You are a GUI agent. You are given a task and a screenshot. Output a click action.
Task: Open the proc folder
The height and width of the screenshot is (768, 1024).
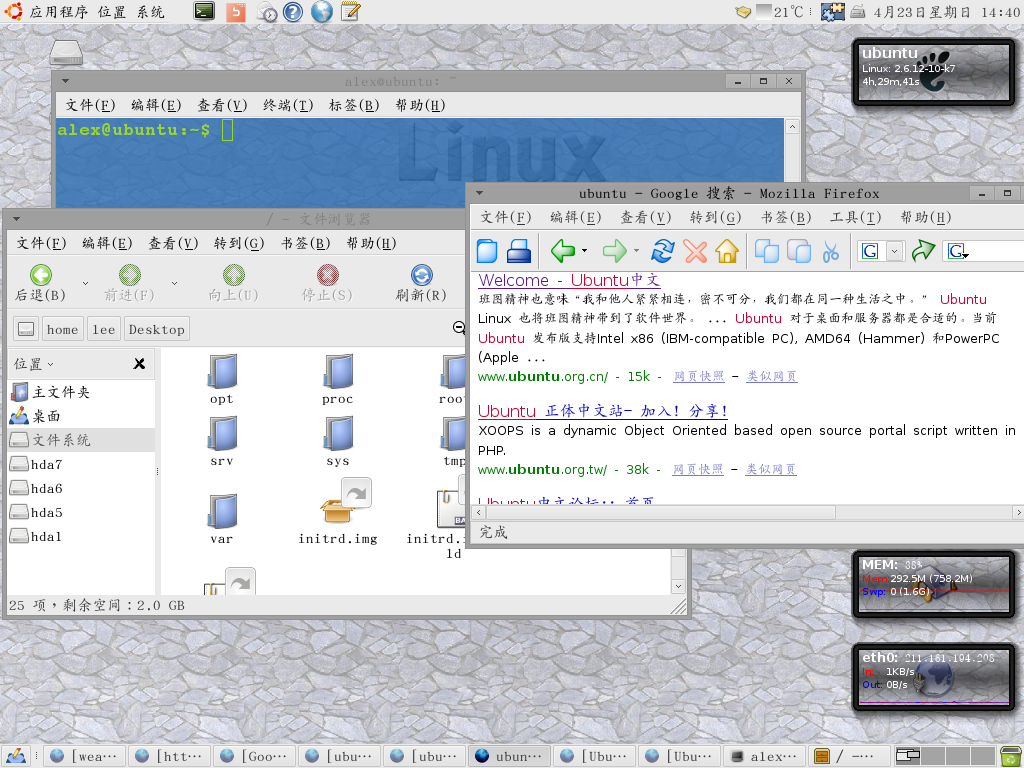tap(338, 379)
